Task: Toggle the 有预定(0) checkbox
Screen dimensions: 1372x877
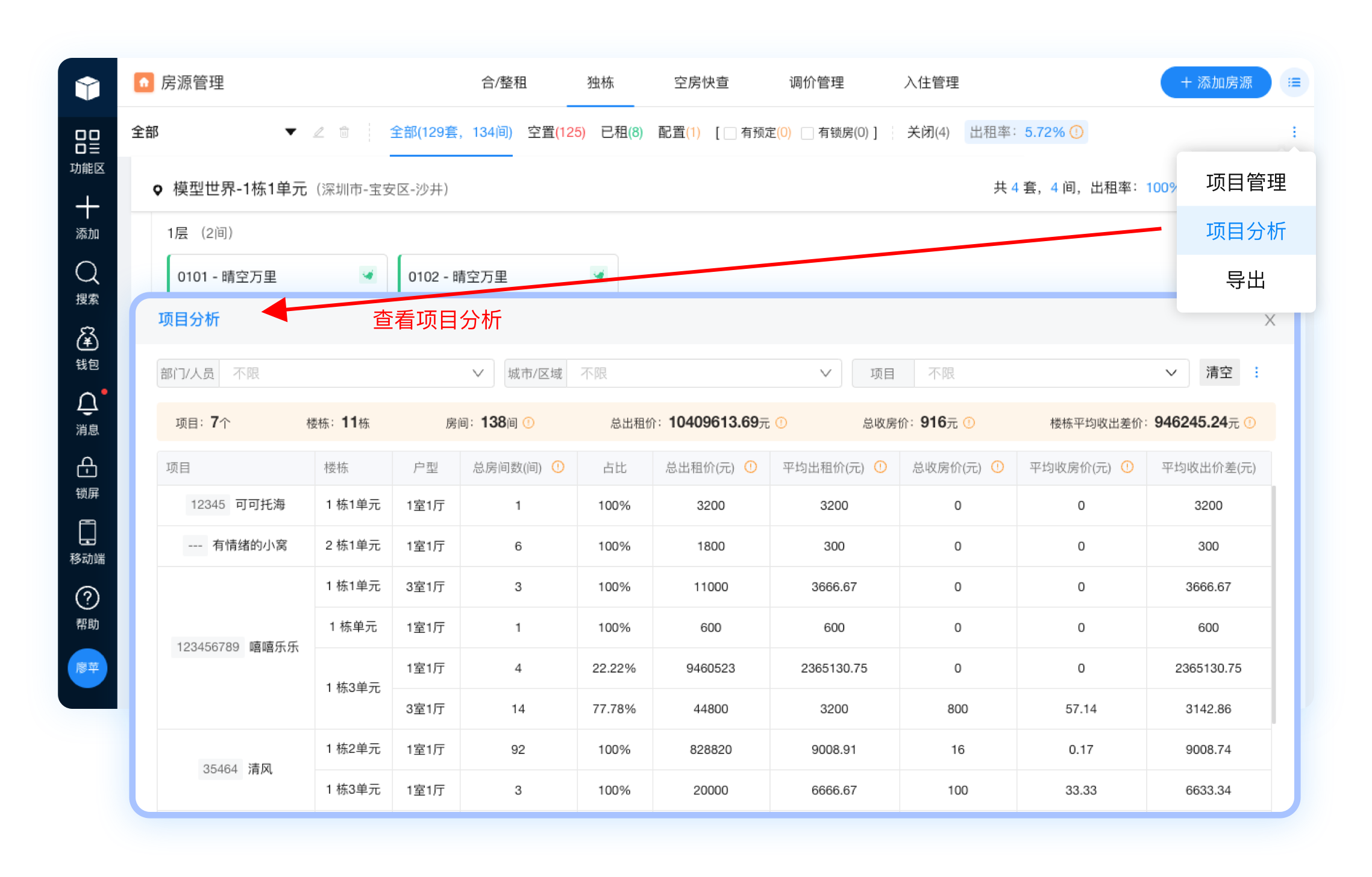Action: (730, 133)
